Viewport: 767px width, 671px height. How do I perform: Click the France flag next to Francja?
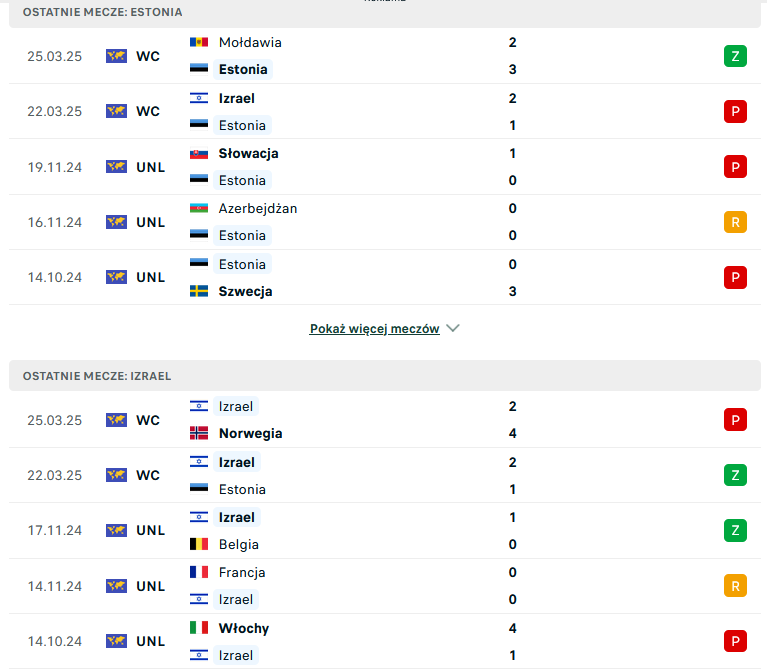pyautogui.click(x=199, y=572)
